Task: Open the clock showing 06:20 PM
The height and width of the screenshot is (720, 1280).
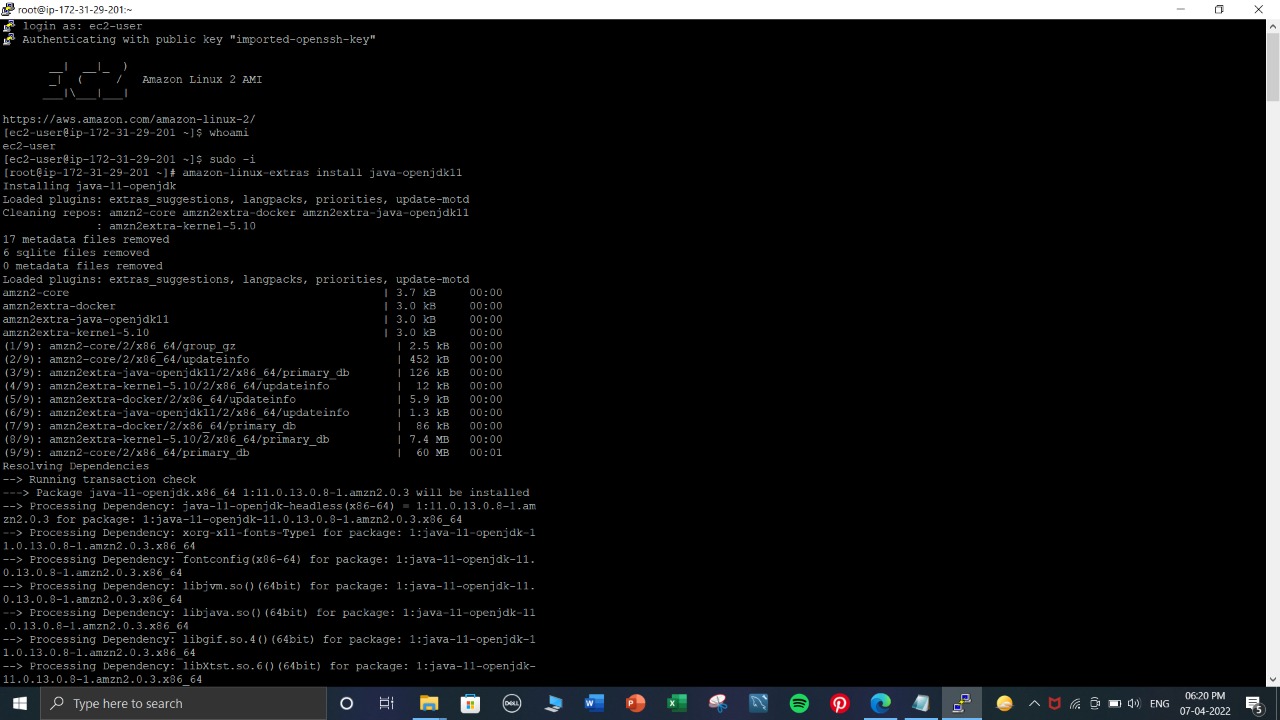Action: (1204, 703)
